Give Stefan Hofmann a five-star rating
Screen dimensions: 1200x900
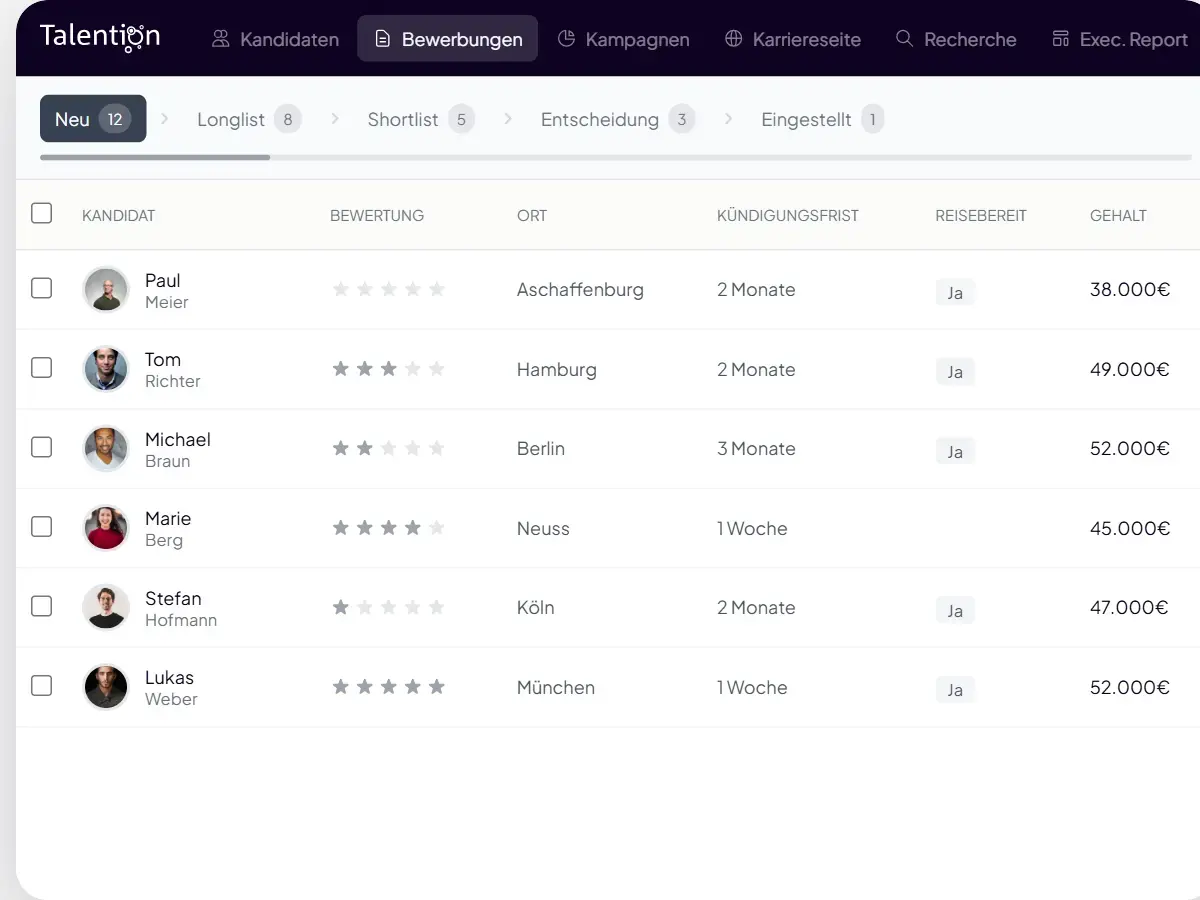click(x=437, y=607)
